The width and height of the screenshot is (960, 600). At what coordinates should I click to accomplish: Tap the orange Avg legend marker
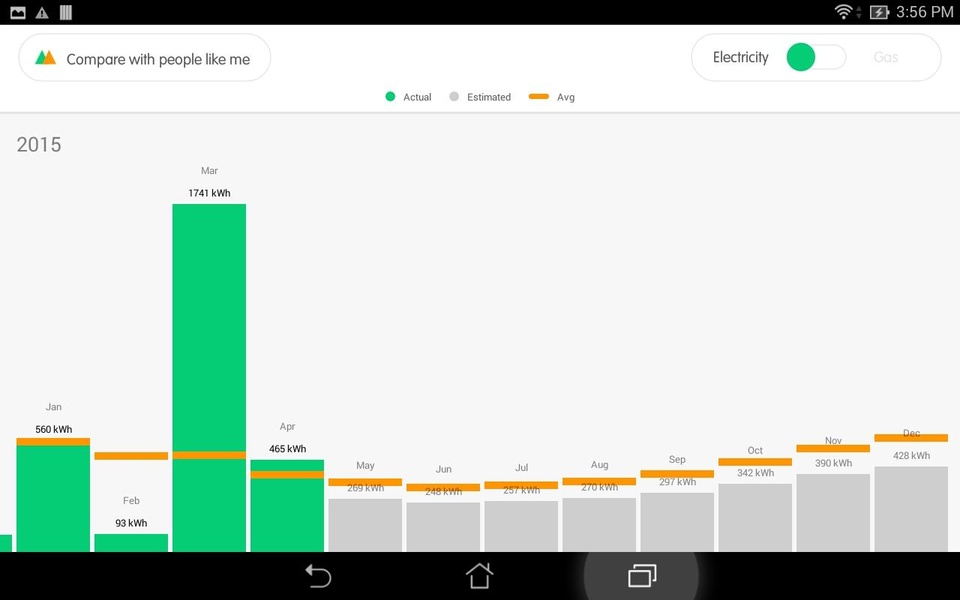(539, 96)
